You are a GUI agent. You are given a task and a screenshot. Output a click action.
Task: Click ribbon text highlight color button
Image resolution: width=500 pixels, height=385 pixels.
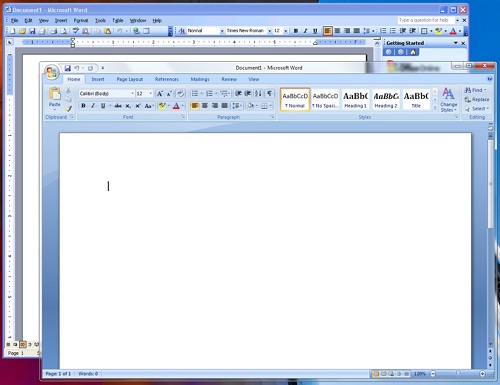(x=162, y=106)
